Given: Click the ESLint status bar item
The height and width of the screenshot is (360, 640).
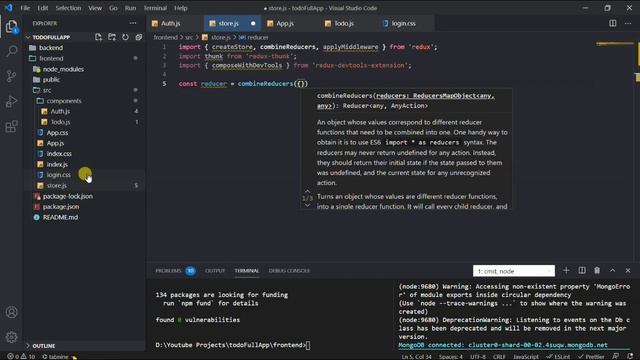Looking at the screenshot, I should [559, 356].
